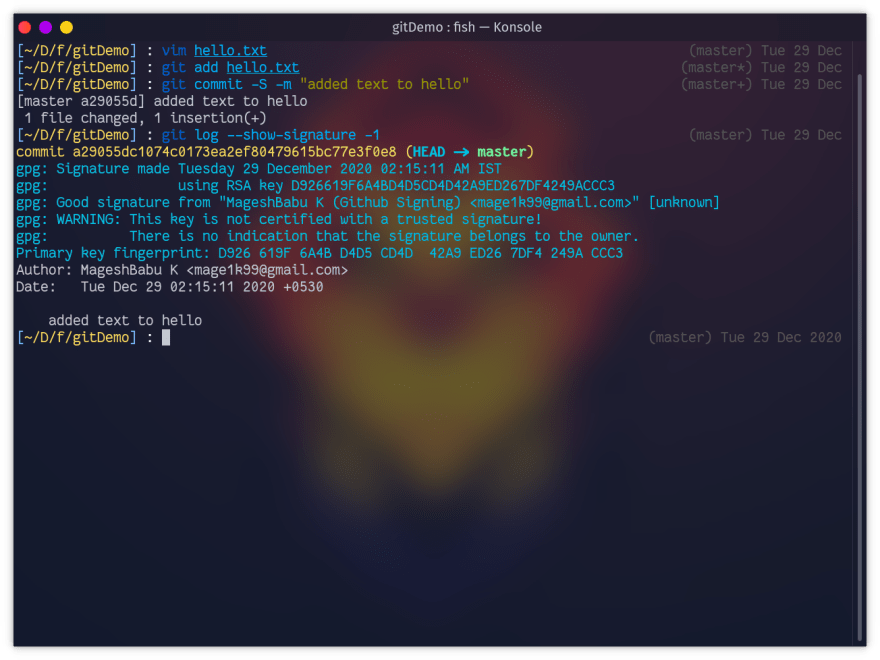Click the terminal scrollbar handle
Image resolution: width=880 pixels, height=660 pixels.
pos(860,358)
